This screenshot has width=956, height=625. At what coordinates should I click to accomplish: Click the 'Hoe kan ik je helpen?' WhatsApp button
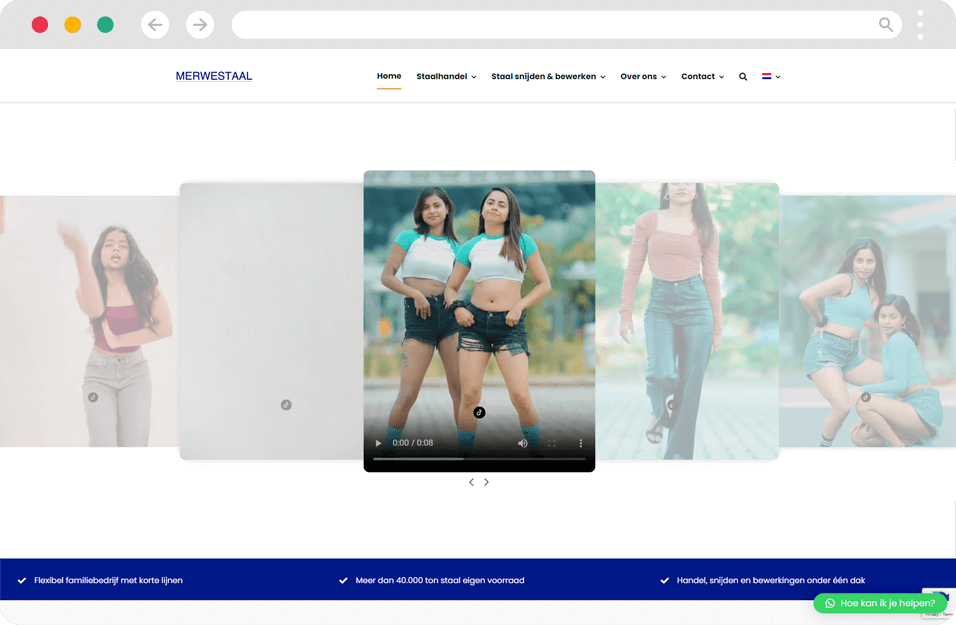880,604
